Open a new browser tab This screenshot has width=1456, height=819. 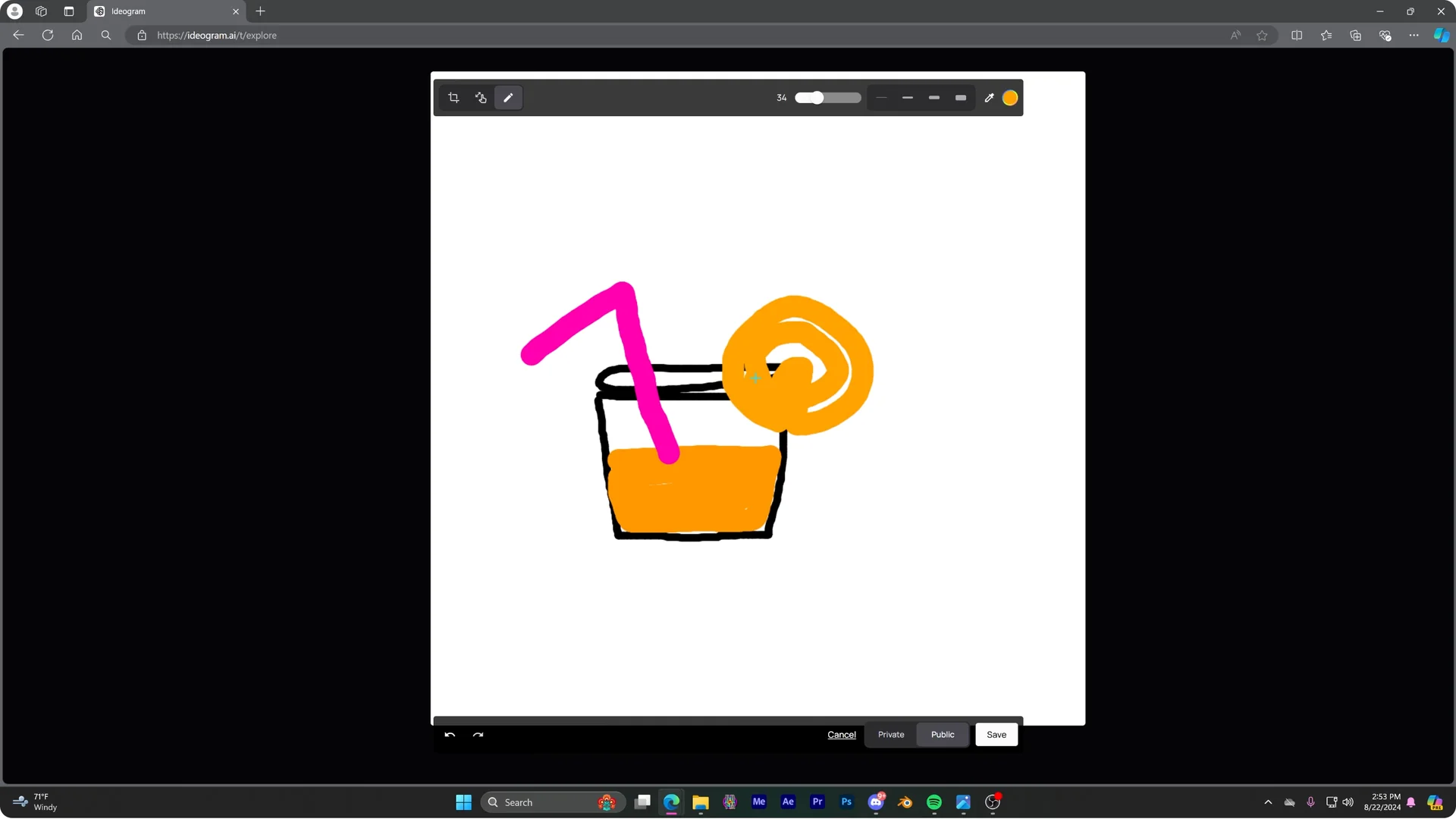coord(261,11)
